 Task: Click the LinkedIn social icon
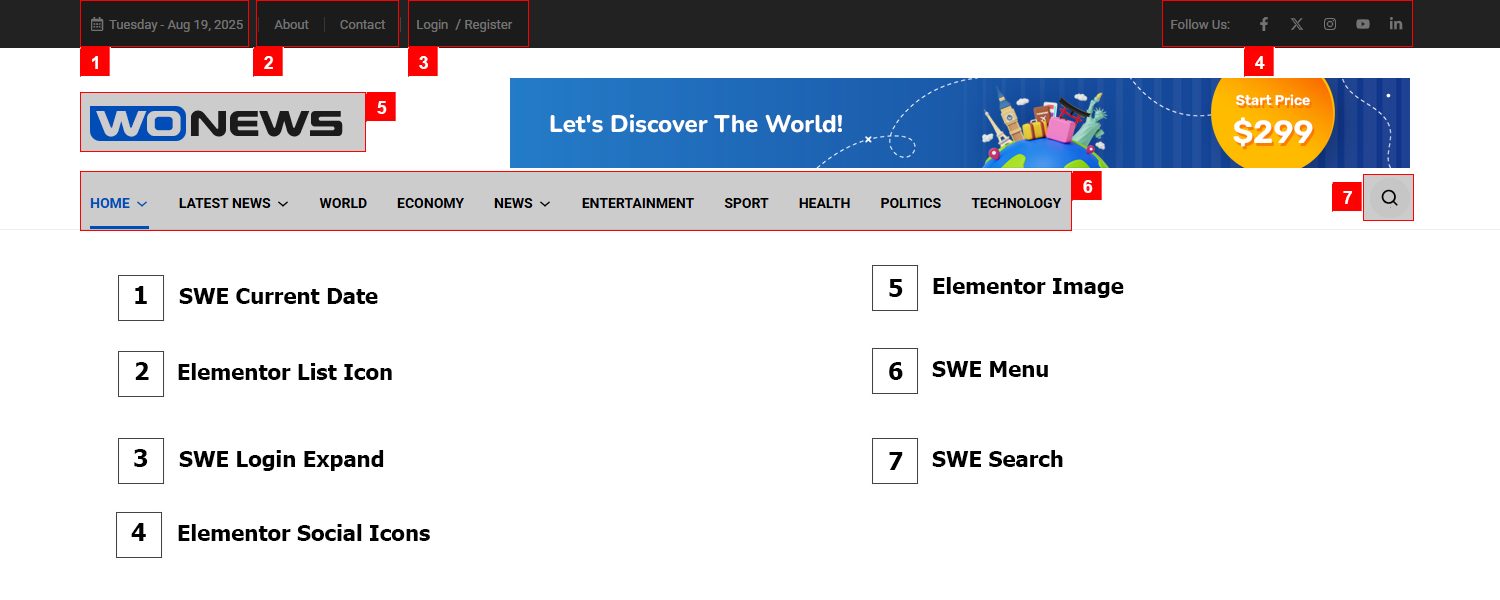(1396, 25)
